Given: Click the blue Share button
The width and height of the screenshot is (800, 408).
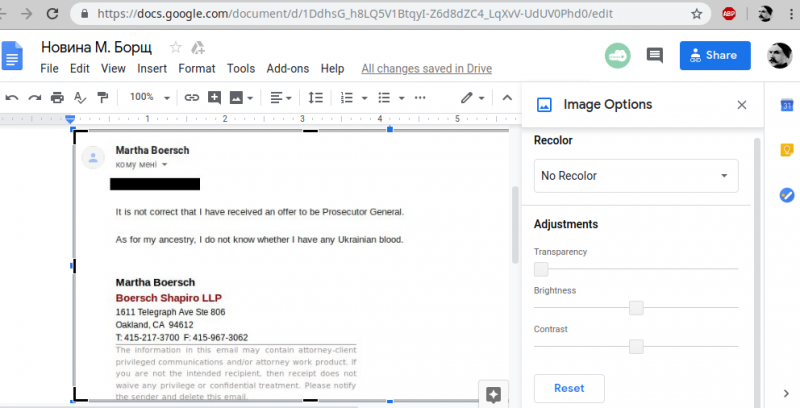Looking at the screenshot, I should point(714,55).
